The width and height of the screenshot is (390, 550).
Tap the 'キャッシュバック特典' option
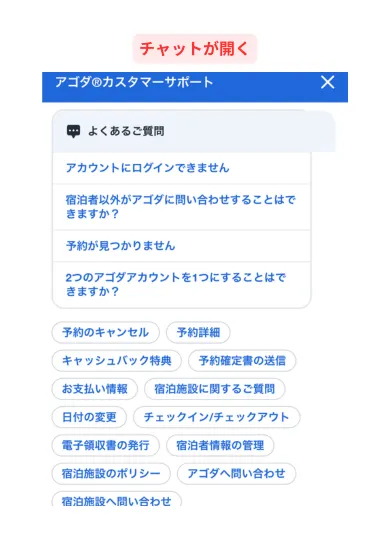116,361
